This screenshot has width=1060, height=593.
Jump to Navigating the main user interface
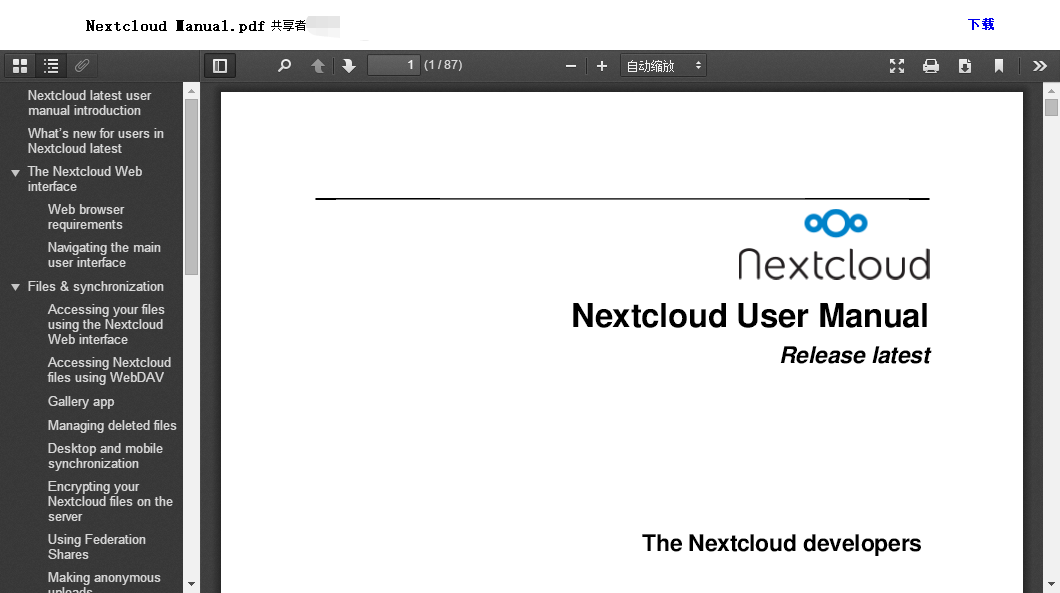pos(104,255)
